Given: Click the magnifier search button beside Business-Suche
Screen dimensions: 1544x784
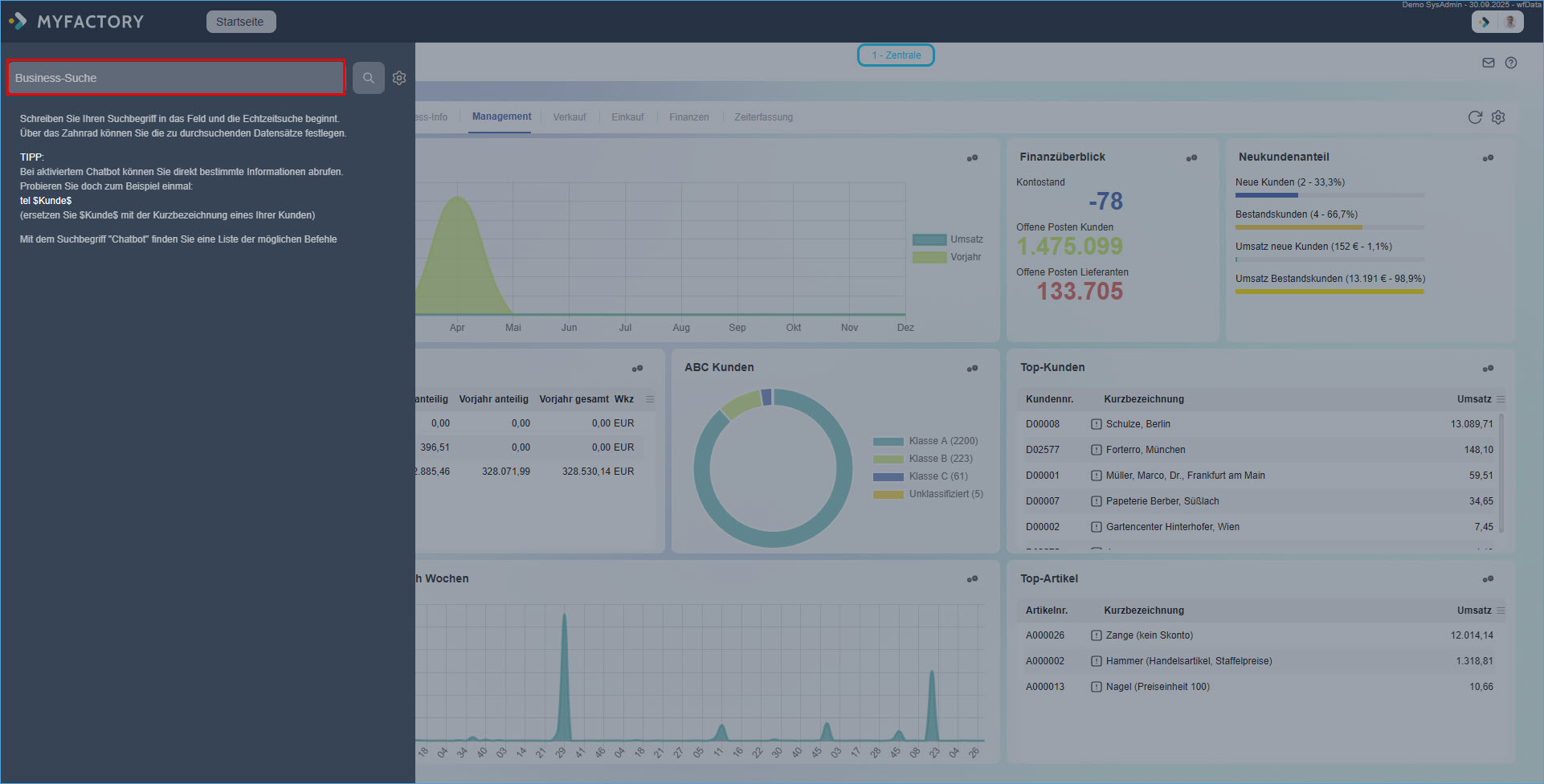Looking at the screenshot, I should 368,78.
